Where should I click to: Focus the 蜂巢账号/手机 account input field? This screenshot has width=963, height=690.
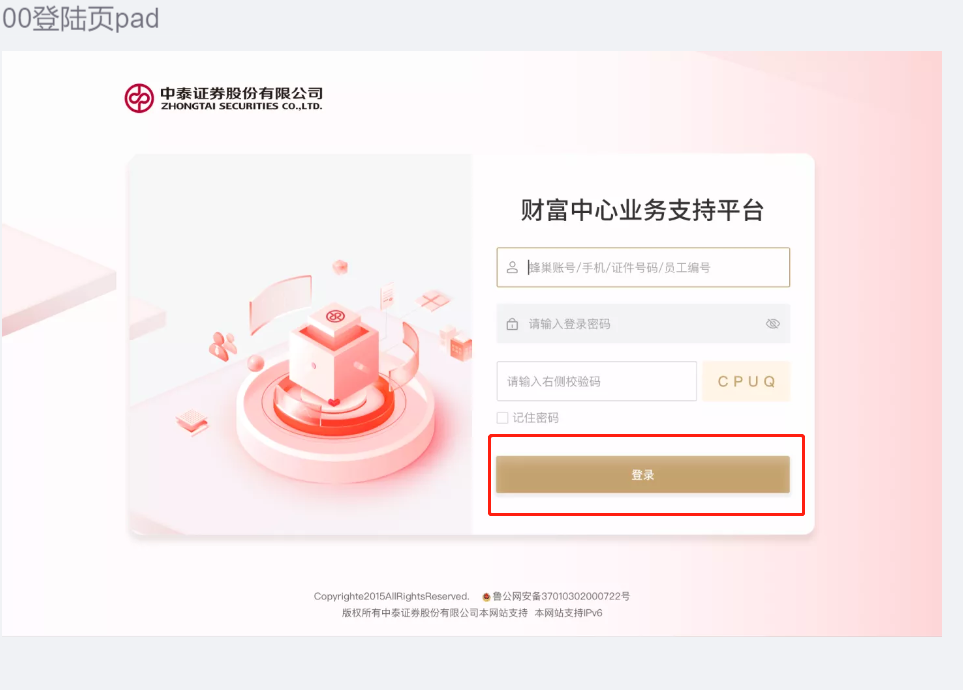coord(643,267)
